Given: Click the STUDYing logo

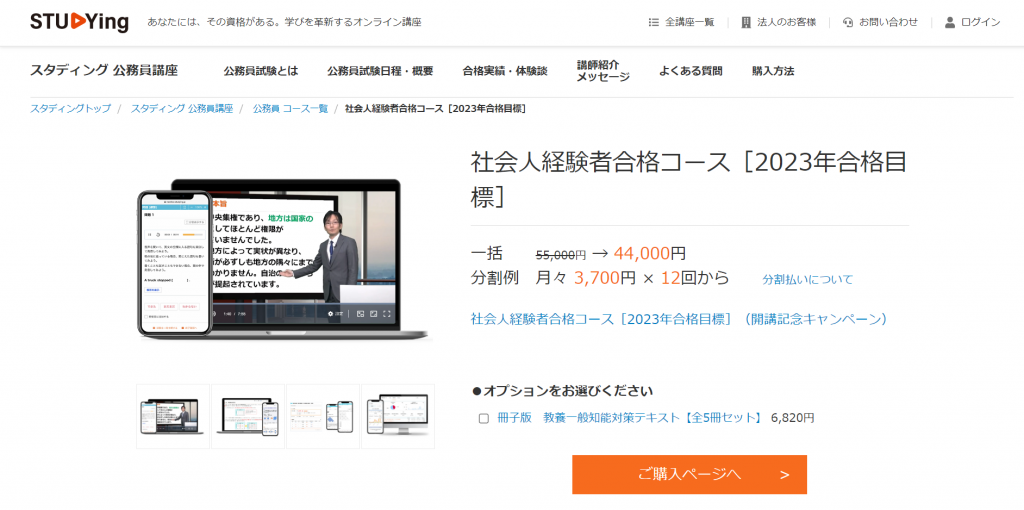Looking at the screenshot, I should pyautogui.click(x=79, y=22).
